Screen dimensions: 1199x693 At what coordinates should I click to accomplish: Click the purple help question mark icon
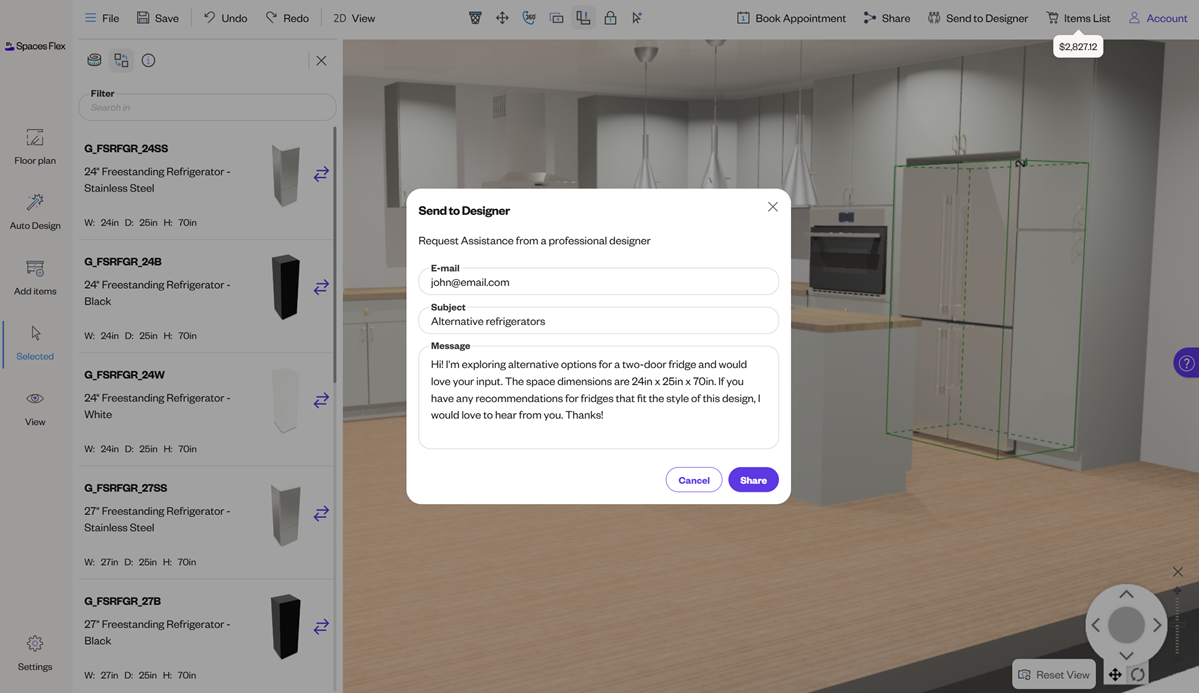1186,363
